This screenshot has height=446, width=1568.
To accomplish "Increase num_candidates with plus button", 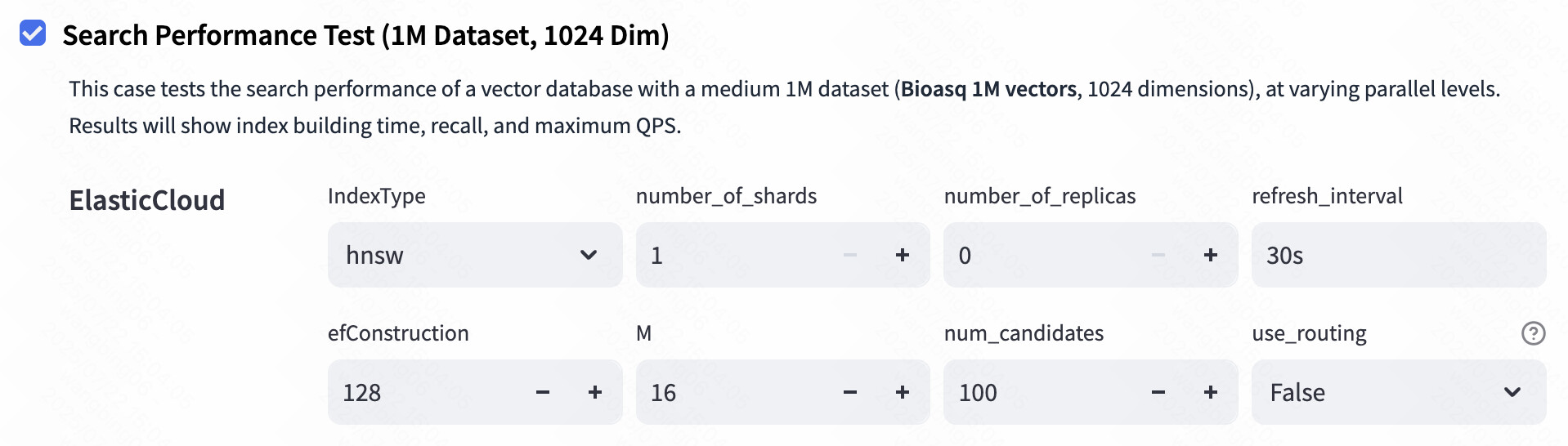I will pyautogui.click(x=1211, y=392).
